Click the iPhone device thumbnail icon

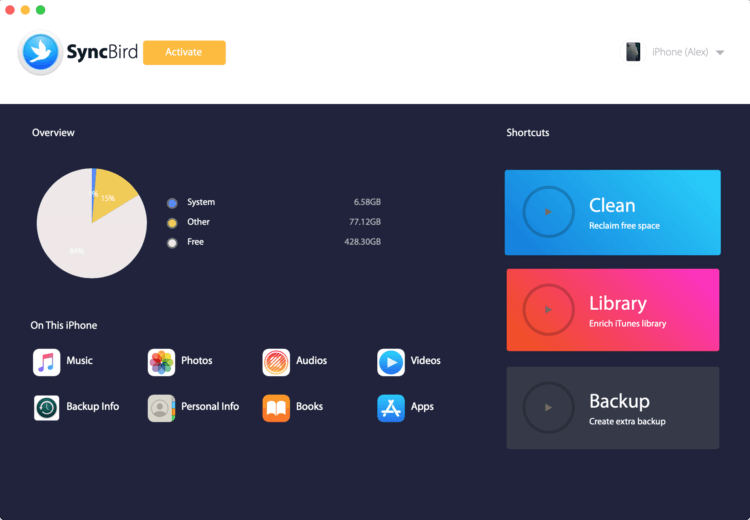click(633, 52)
